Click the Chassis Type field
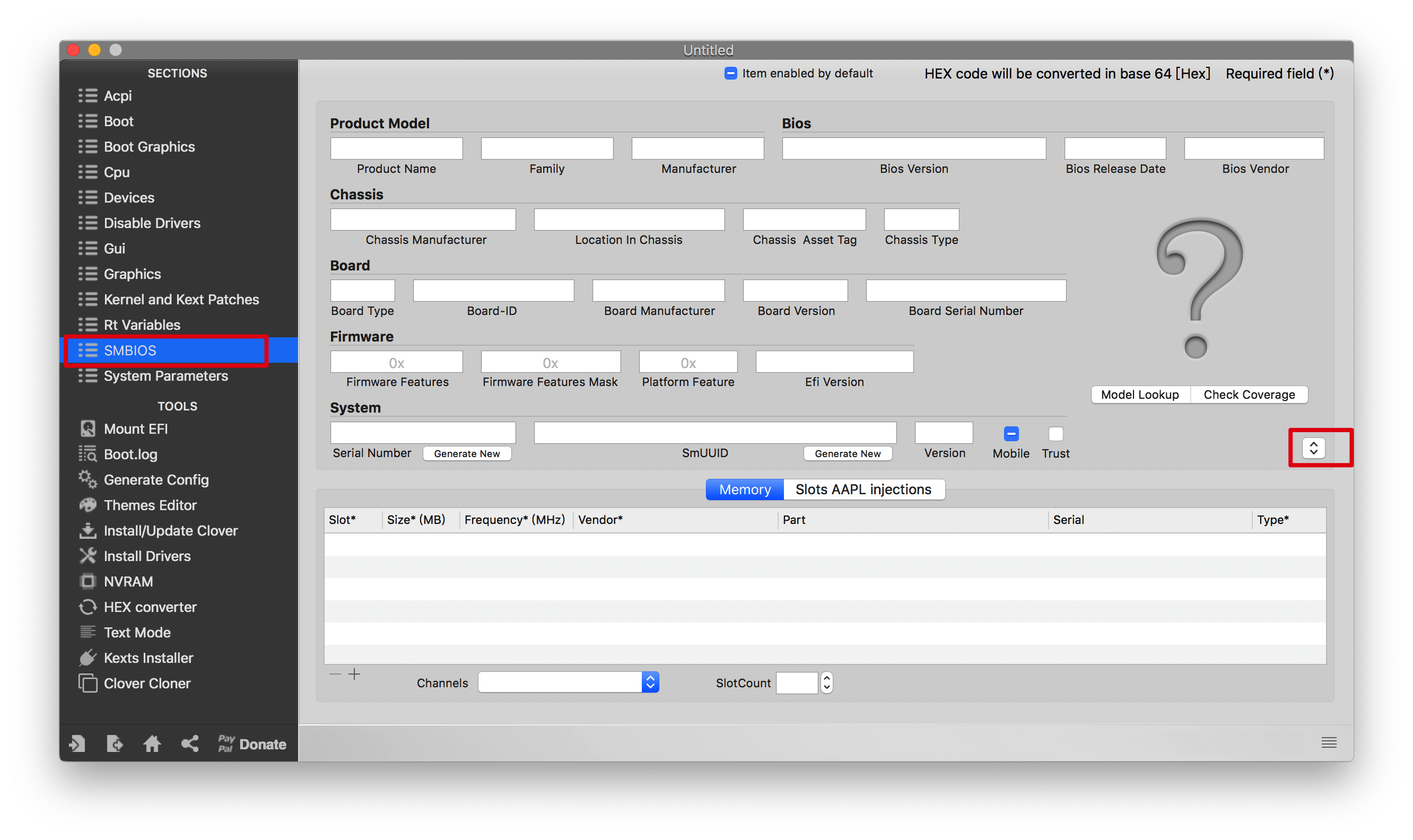The width and height of the screenshot is (1413, 840). pyautogui.click(x=921, y=220)
